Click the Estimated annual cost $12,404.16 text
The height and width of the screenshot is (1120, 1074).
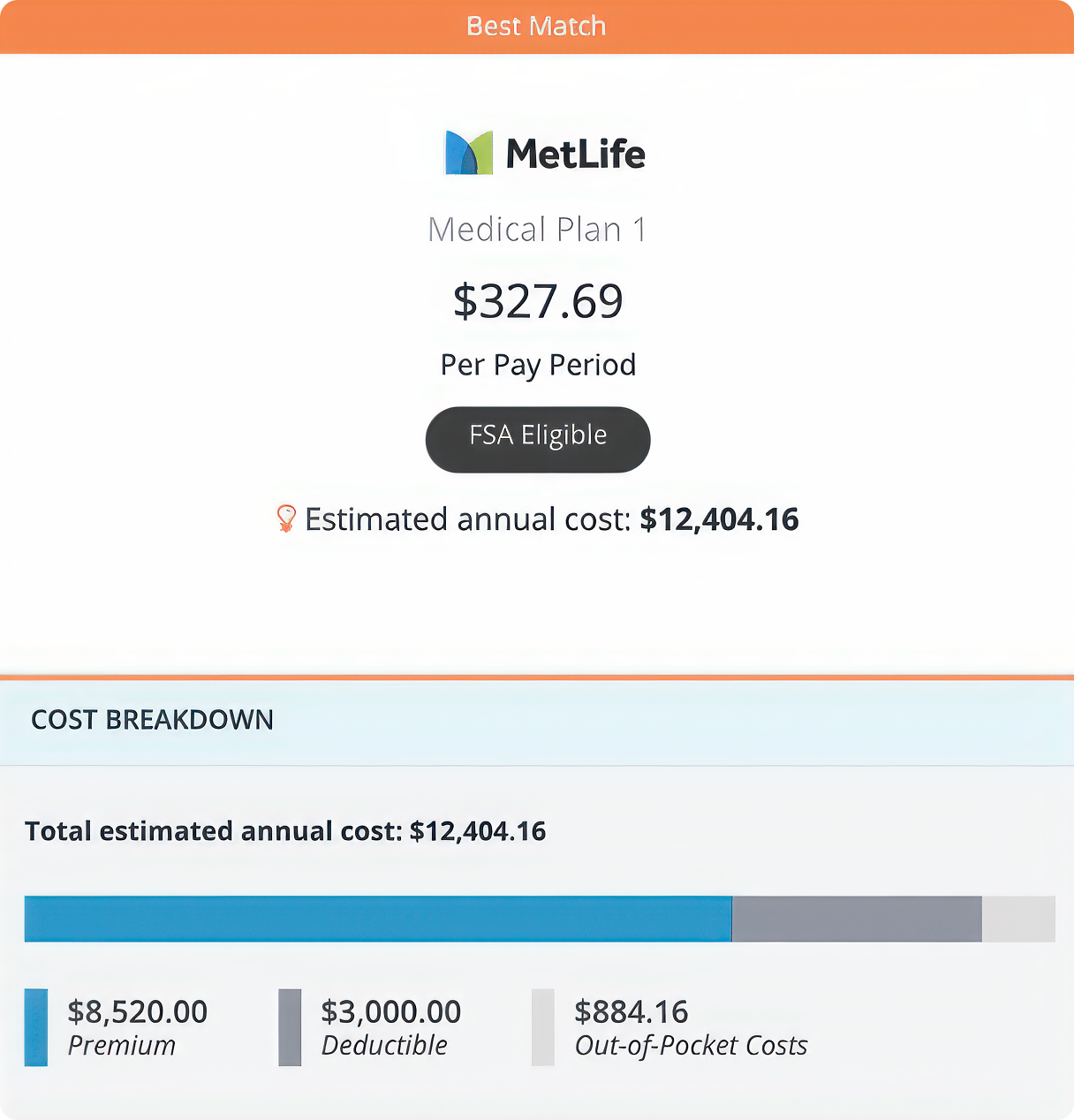(x=552, y=519)
